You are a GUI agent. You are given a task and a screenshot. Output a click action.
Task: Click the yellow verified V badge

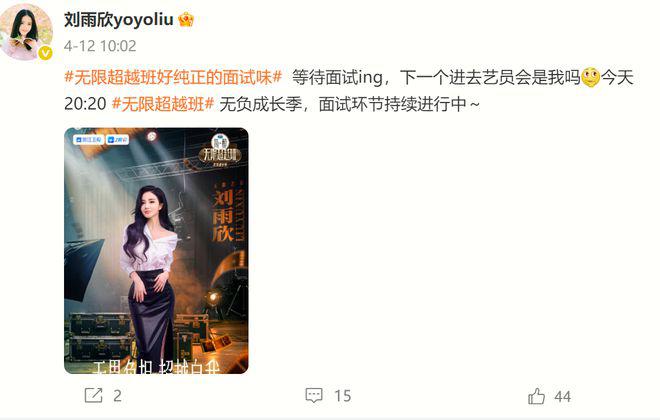45,53
